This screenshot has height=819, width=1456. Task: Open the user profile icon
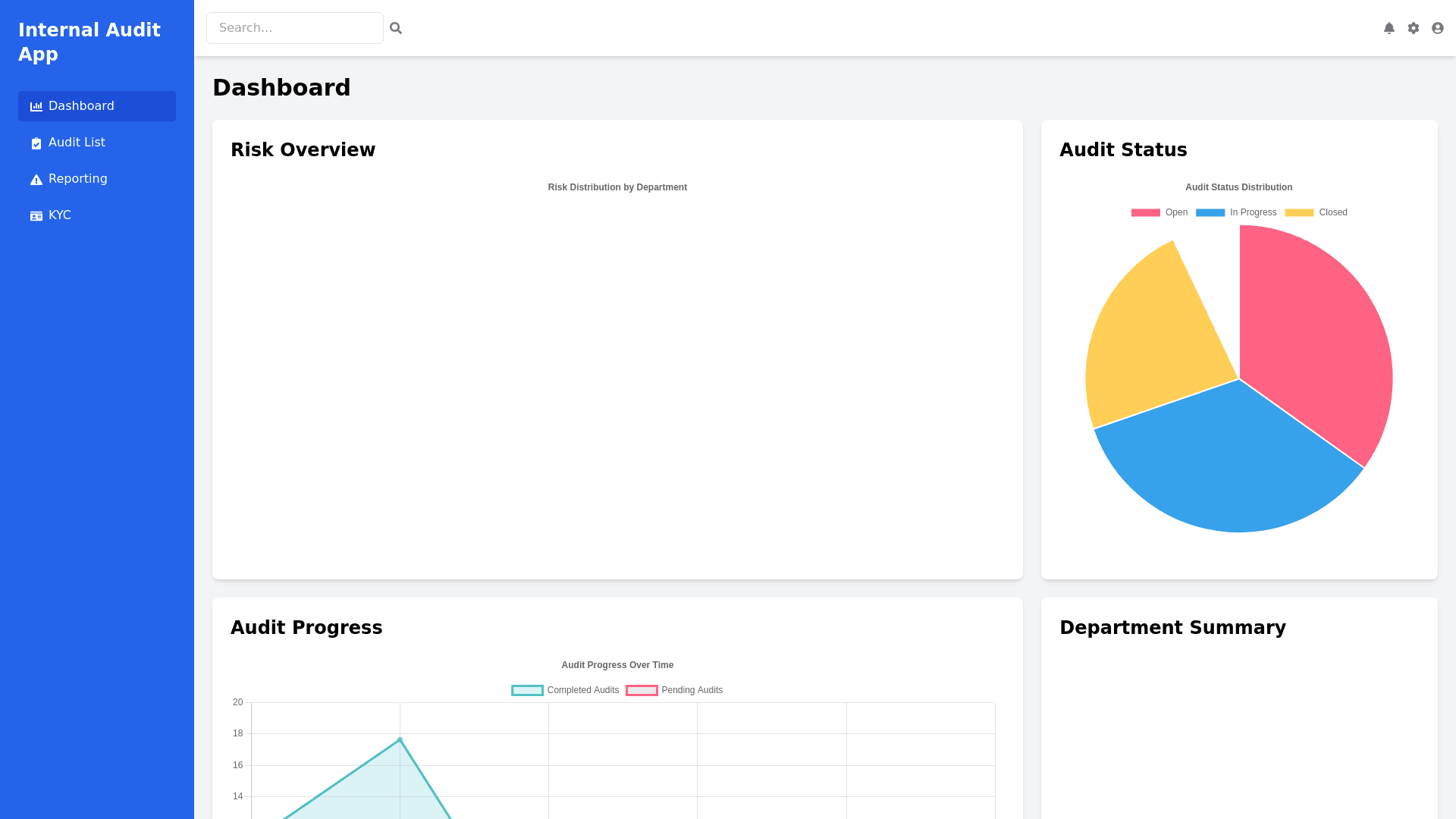[x=1437, y=28]
